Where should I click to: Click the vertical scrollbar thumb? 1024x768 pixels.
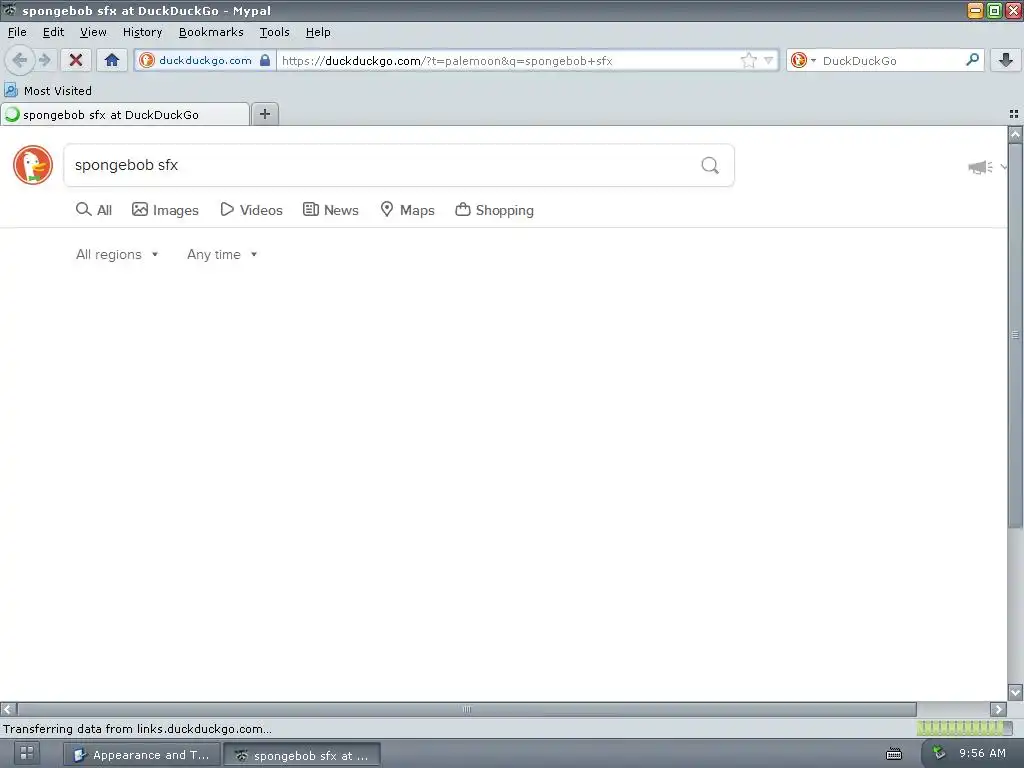click(1015, 336)
